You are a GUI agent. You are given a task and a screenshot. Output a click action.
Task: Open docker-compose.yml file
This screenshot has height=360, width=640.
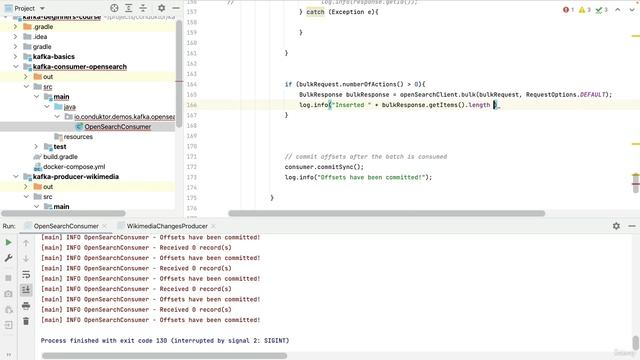[74, 167]
